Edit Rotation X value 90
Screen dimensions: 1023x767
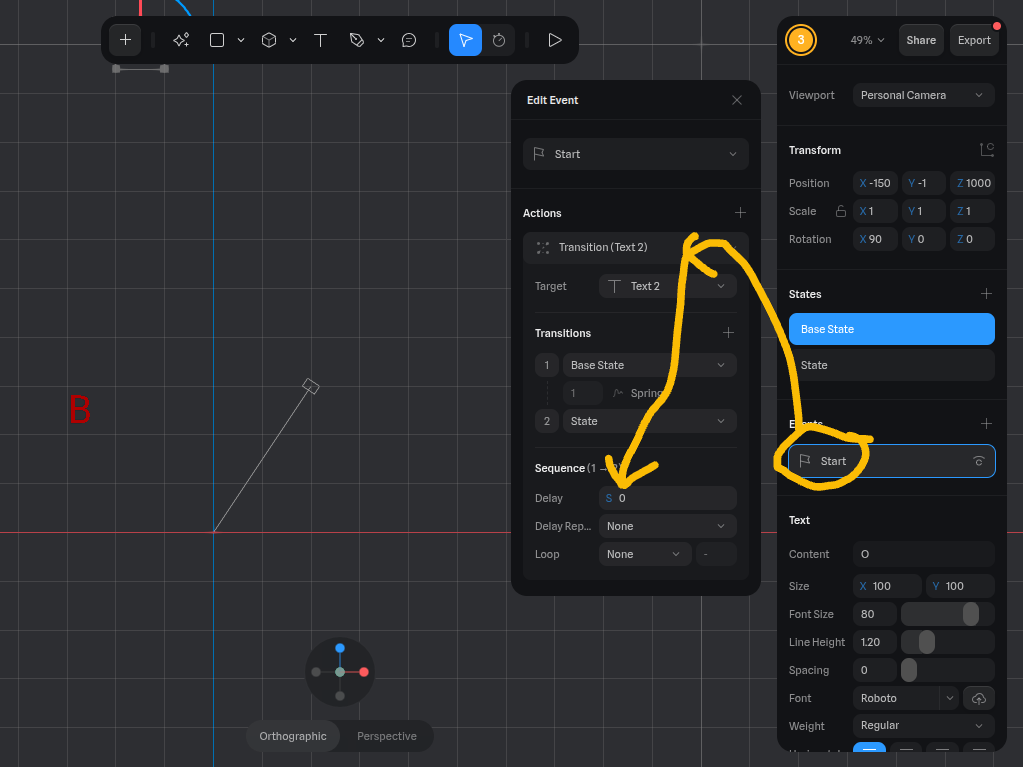tap(875, 239)
